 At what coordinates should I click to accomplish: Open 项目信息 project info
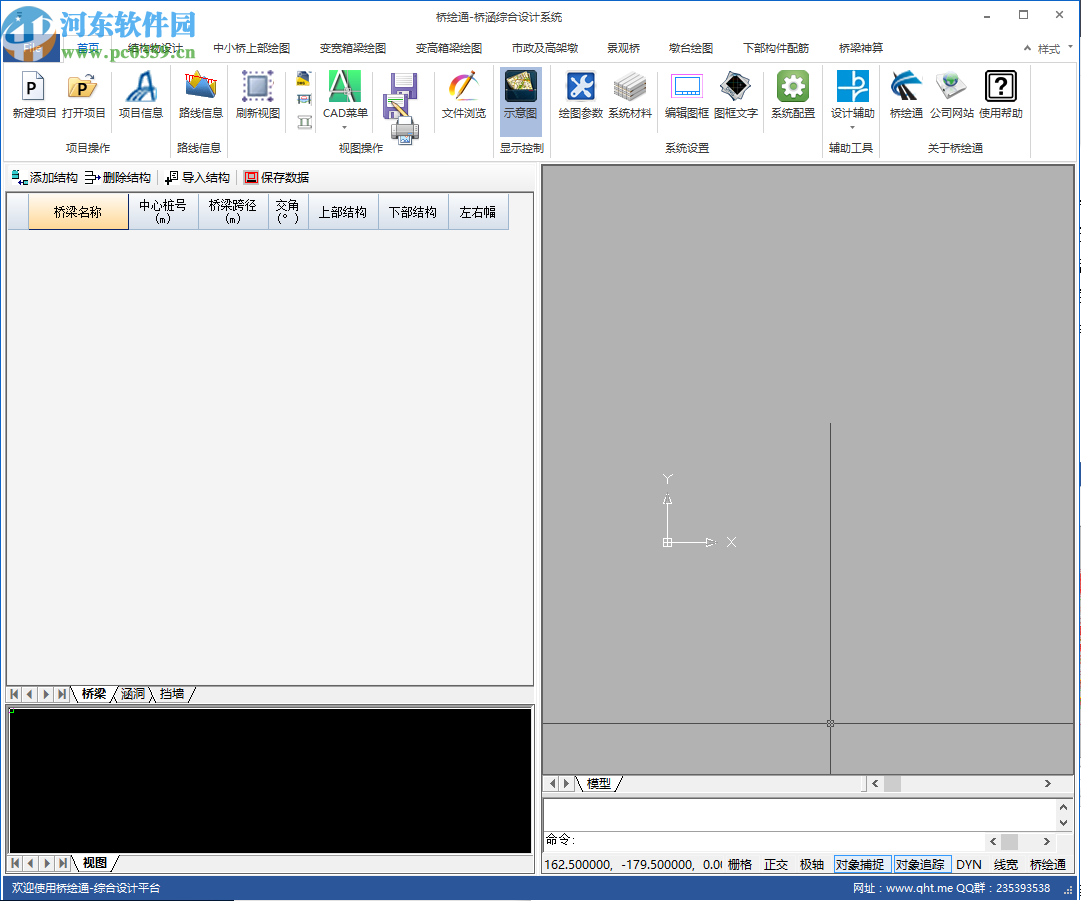click(141, 95)
